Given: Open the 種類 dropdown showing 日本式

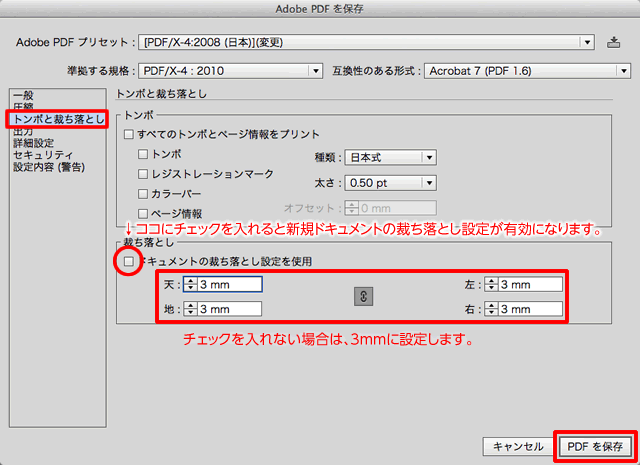Looking at the screenshot, I should (x=391, y=158).
